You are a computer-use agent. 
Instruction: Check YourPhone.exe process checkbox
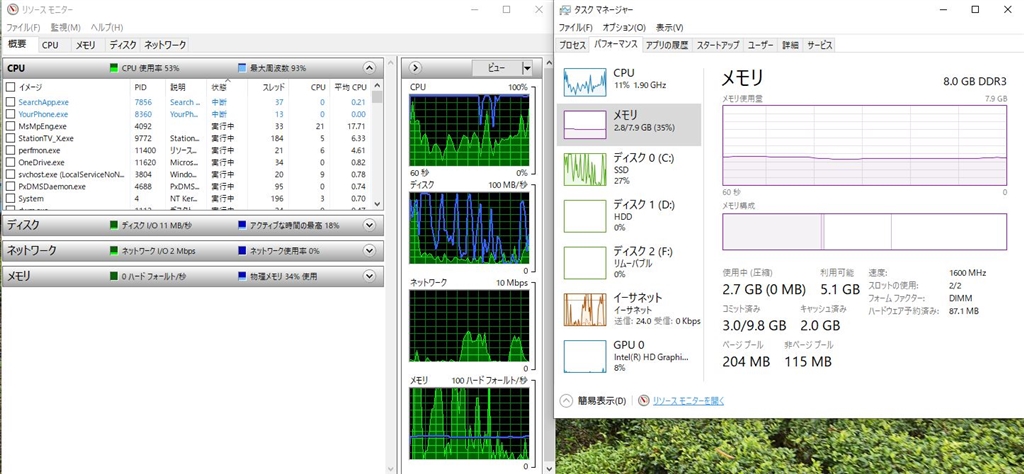(10, 114)
